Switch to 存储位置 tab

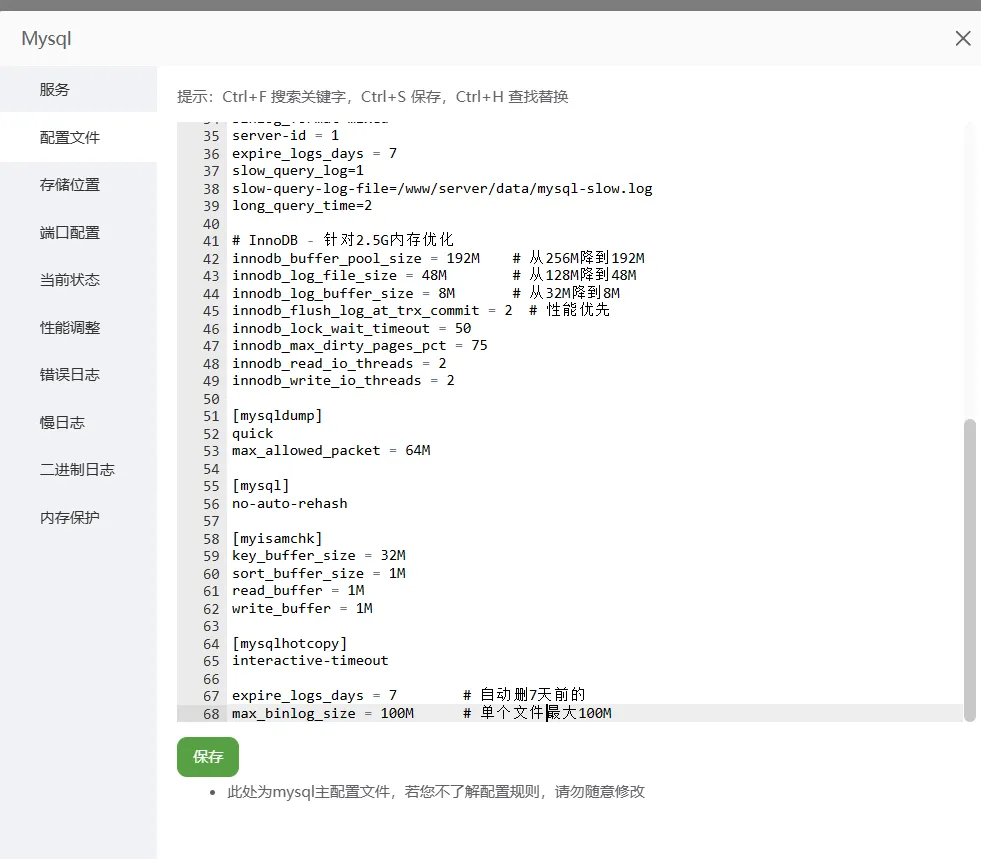70,185
